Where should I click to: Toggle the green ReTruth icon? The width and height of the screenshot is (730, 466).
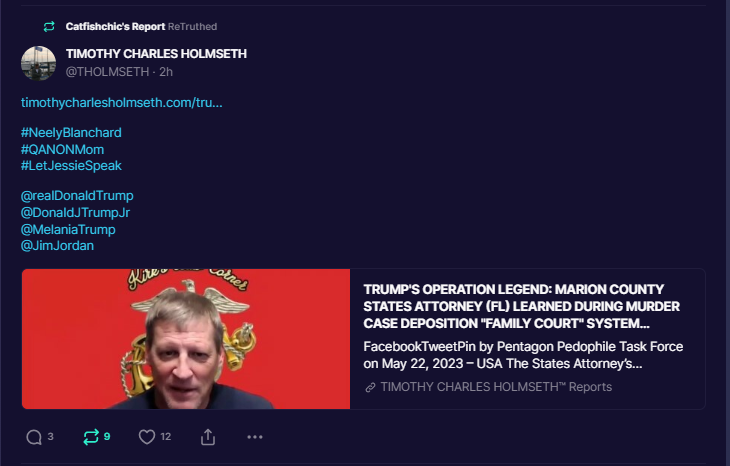pos(91,437)
